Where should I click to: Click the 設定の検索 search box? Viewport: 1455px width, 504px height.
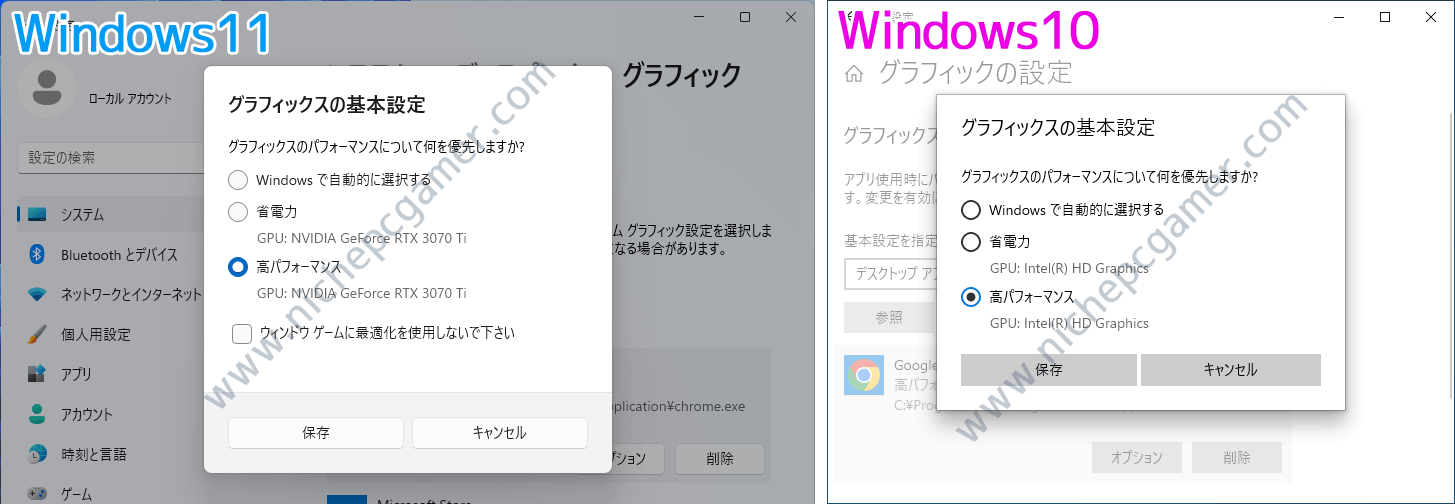[110, 158]
